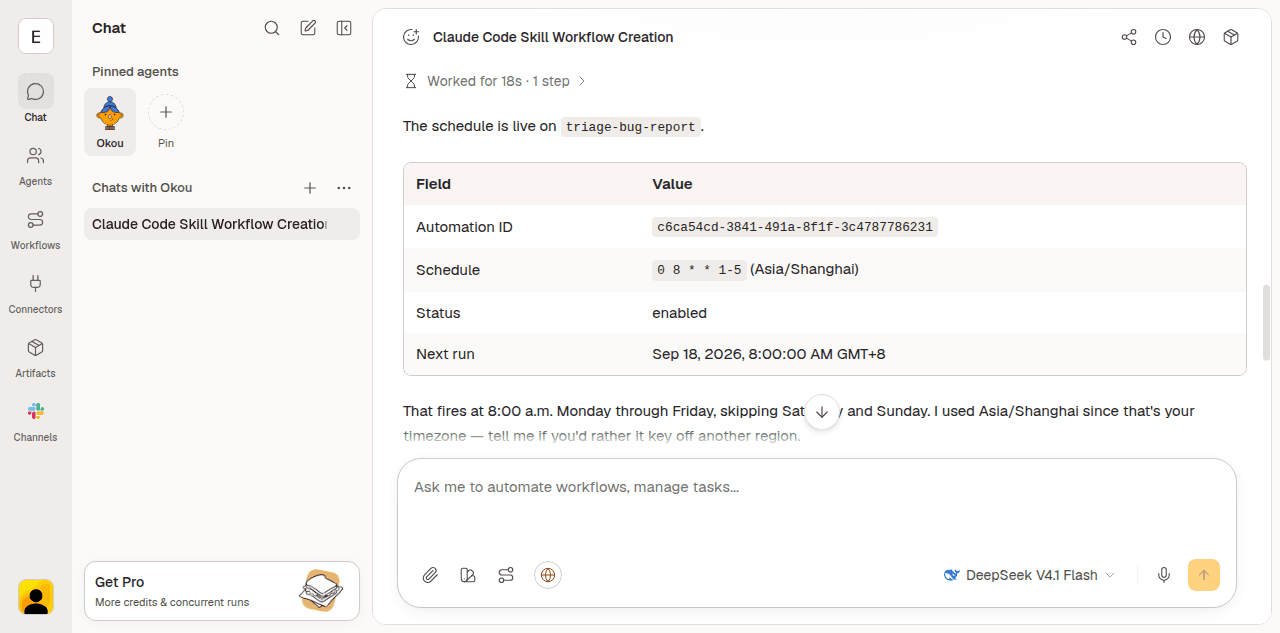Toggle the web search globe in composer
1280x633 pixels.
[x=548, y=575]
